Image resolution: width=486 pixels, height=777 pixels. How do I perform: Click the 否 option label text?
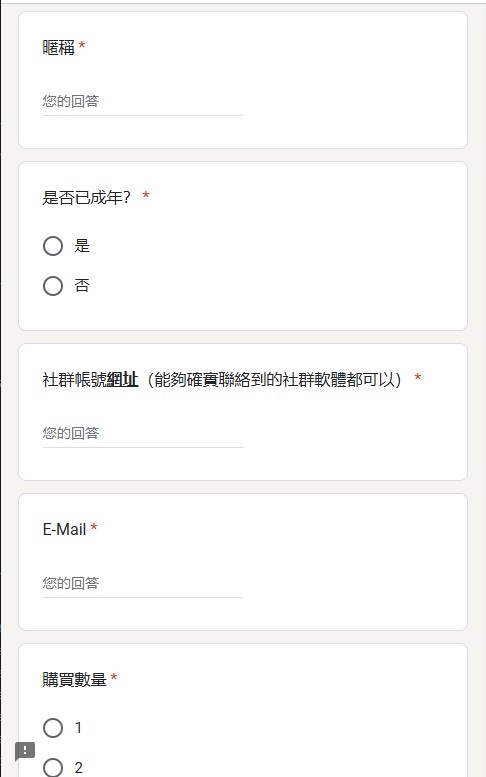(82, 286)
